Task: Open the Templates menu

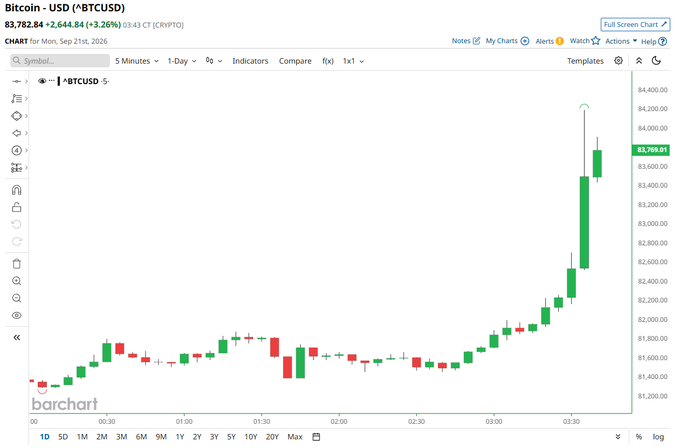Action: click(x=585, y=61)
